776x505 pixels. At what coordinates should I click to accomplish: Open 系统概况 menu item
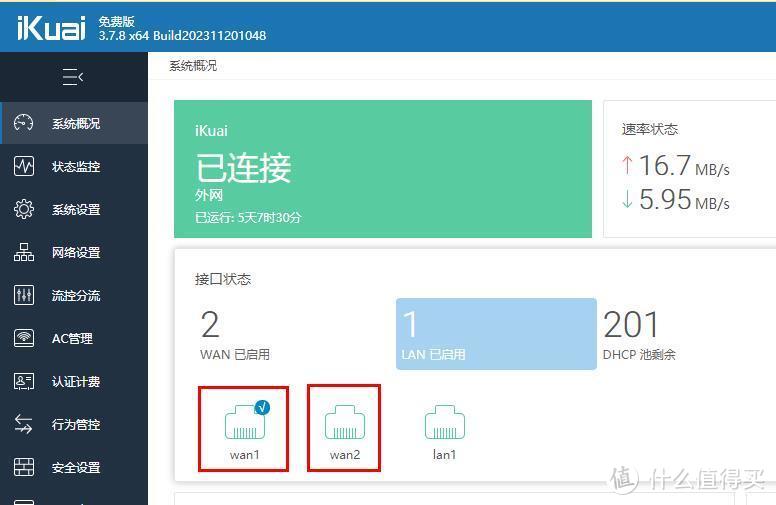tap(74, 123)
